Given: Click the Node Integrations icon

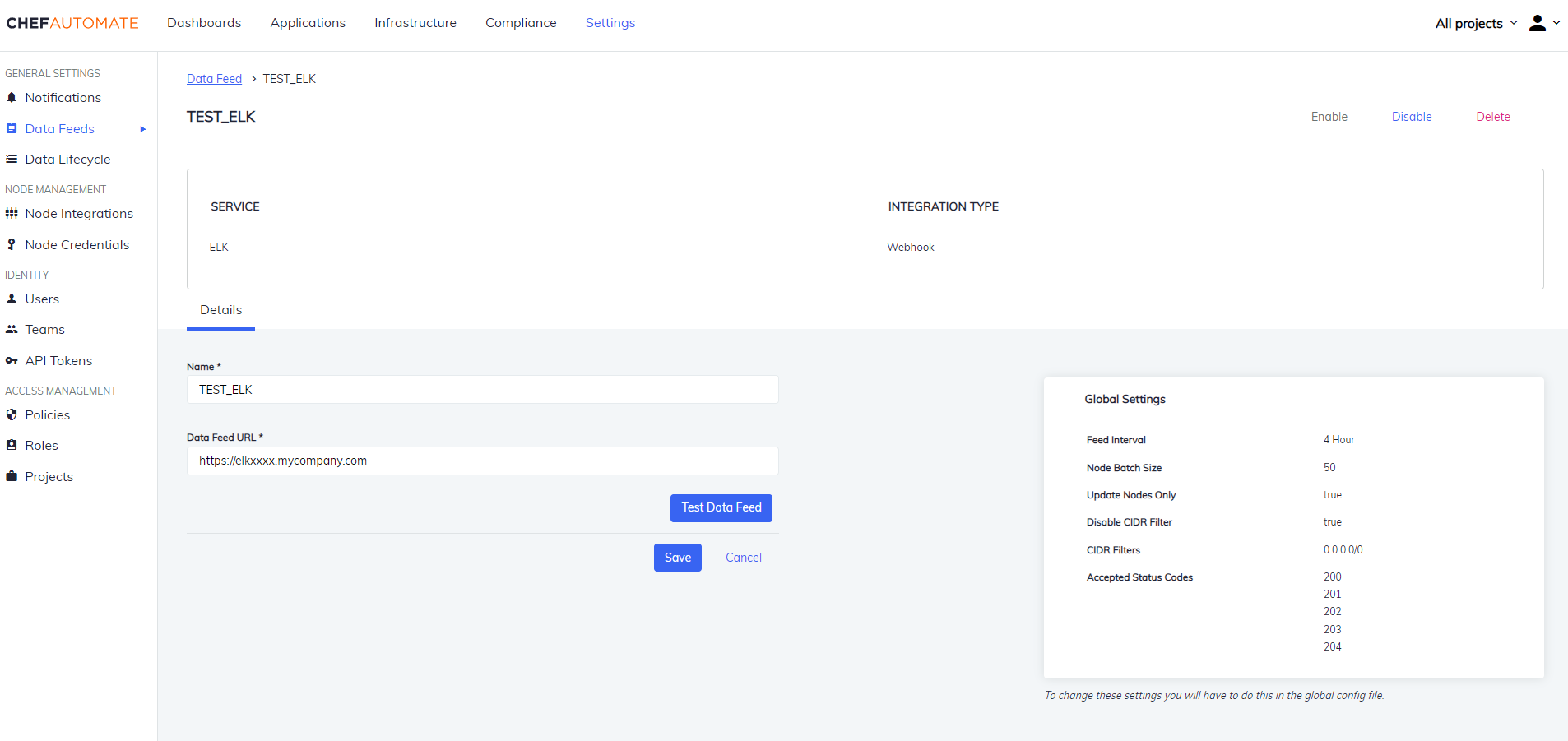Looking at the screenshot, I should (12, 213).
